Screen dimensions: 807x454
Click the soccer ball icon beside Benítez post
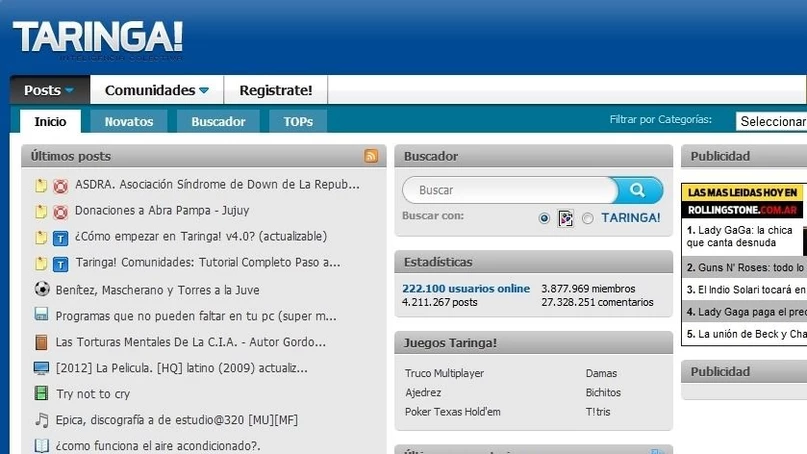(42, 289)
